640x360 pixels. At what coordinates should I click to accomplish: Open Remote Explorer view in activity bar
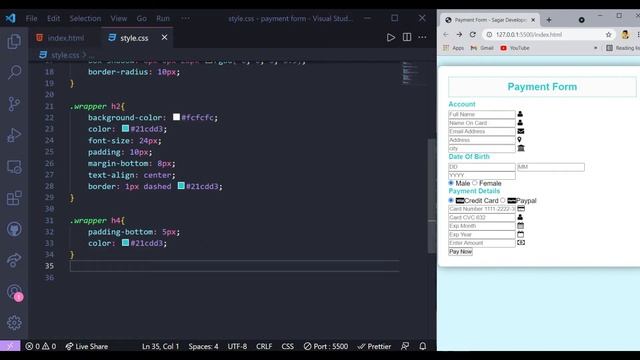tap(14, 167)
